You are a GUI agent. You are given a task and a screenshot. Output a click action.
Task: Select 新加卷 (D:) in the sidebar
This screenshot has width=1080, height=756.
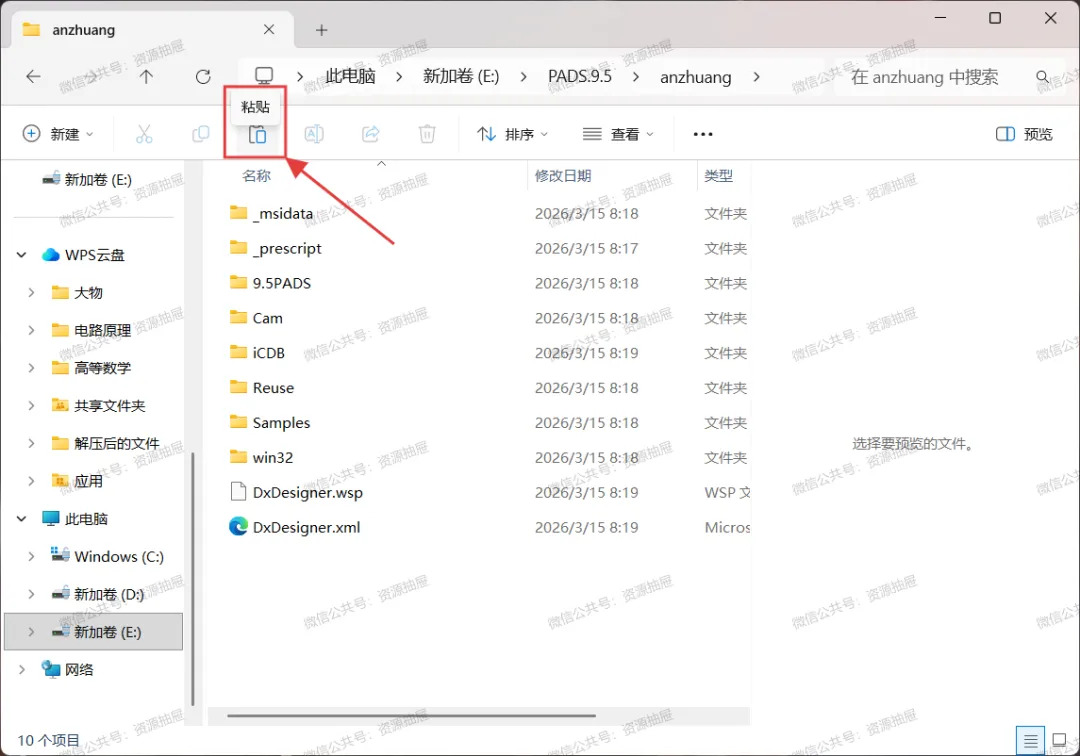[94, 594]
